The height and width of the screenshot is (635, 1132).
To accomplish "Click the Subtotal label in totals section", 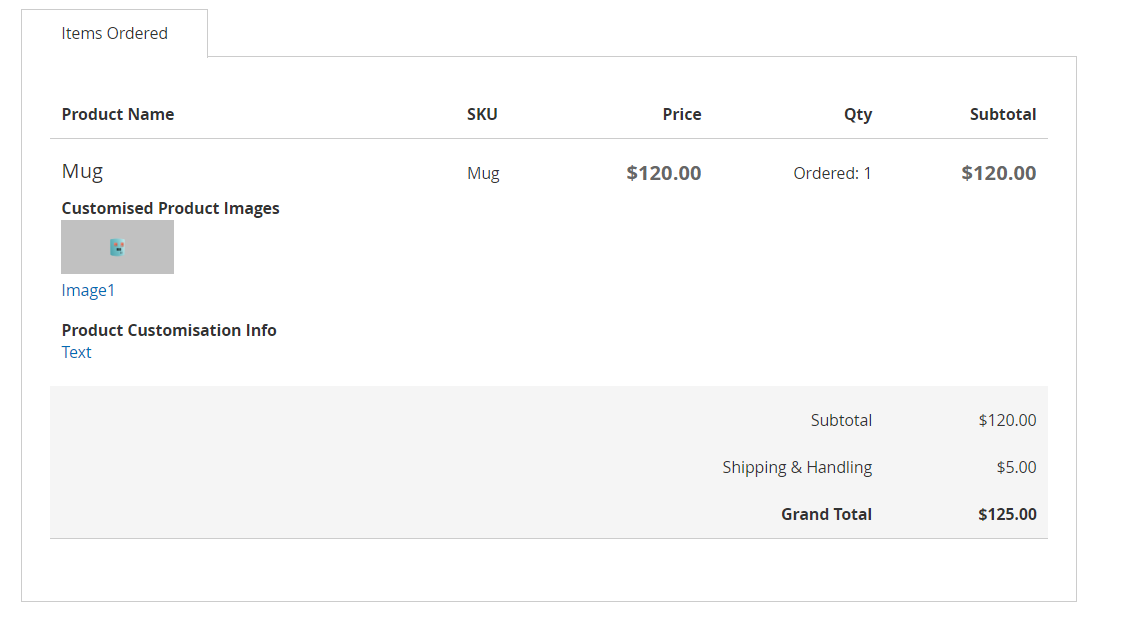I will tap(841, 420).
